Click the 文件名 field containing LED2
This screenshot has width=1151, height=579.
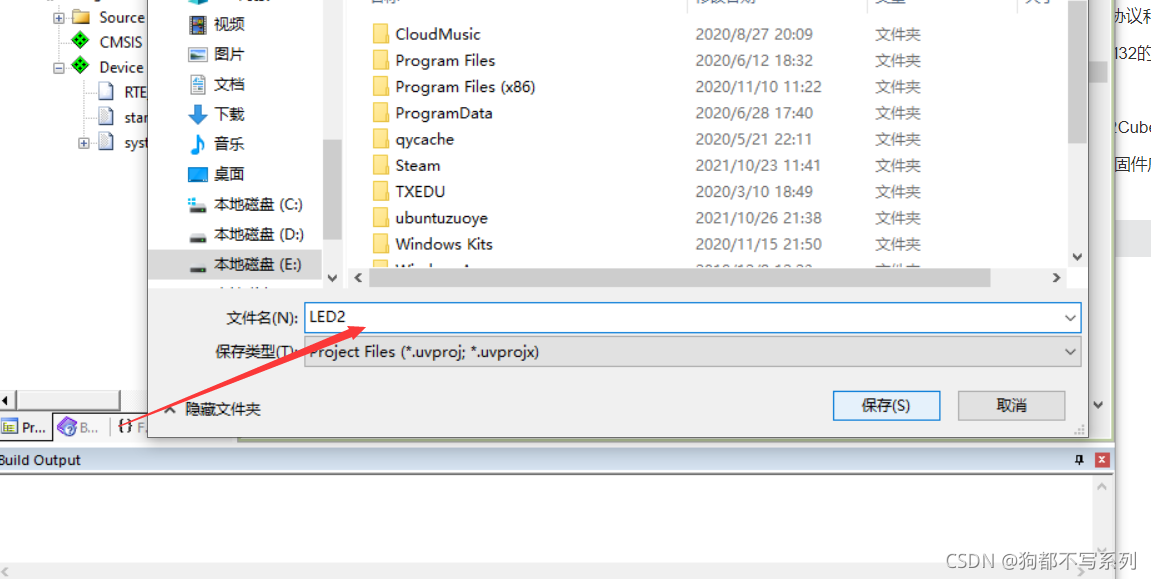[692, 317]
